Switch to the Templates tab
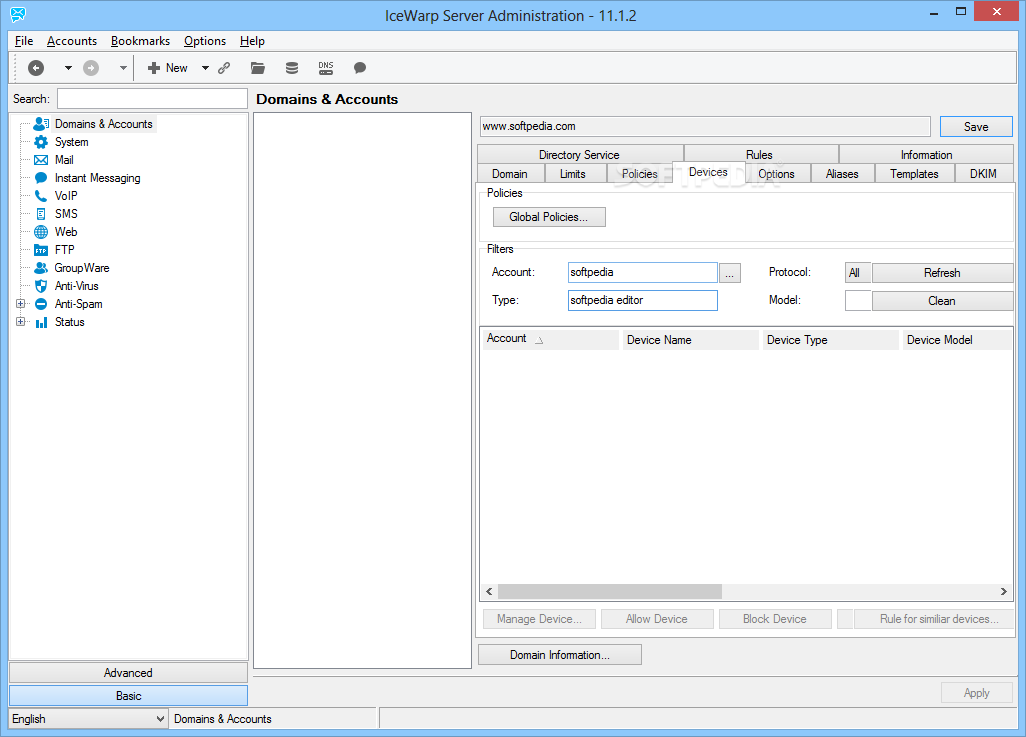The height and width of the screenshot is (737, 1026). pyautogui.click(x=914, y=173)
